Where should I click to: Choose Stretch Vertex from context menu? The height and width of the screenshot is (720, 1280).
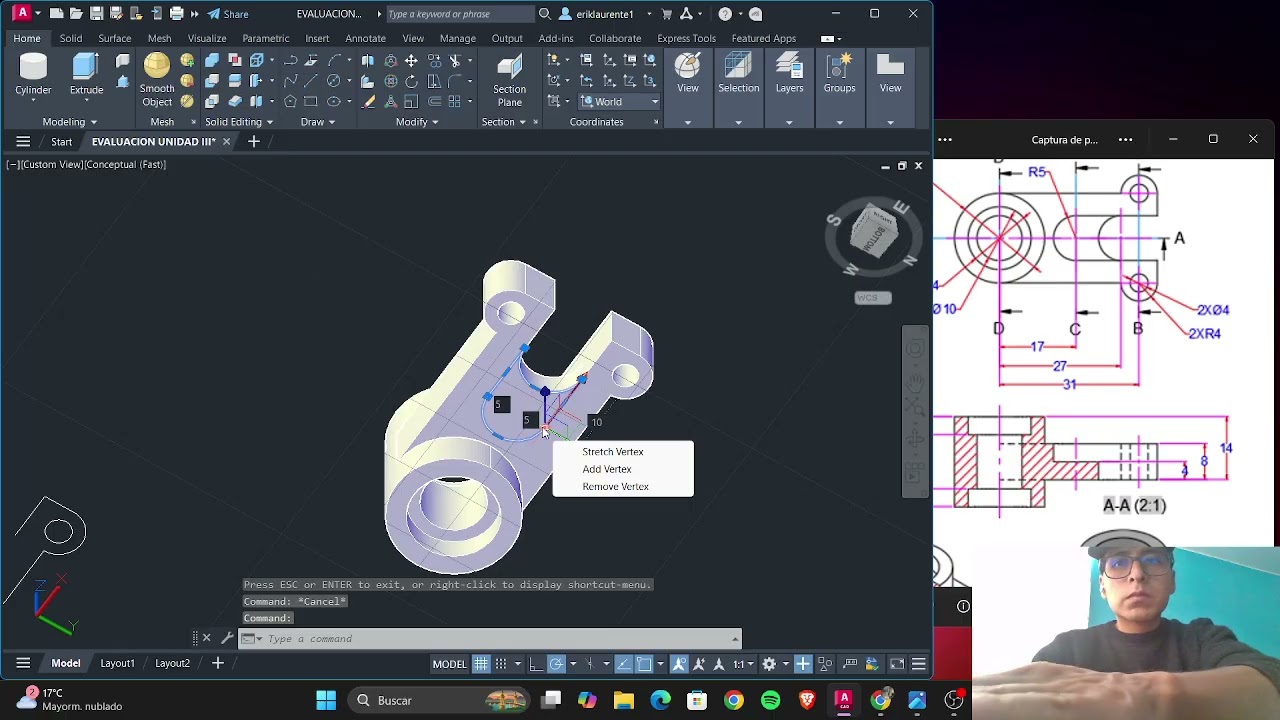(613, 452)
